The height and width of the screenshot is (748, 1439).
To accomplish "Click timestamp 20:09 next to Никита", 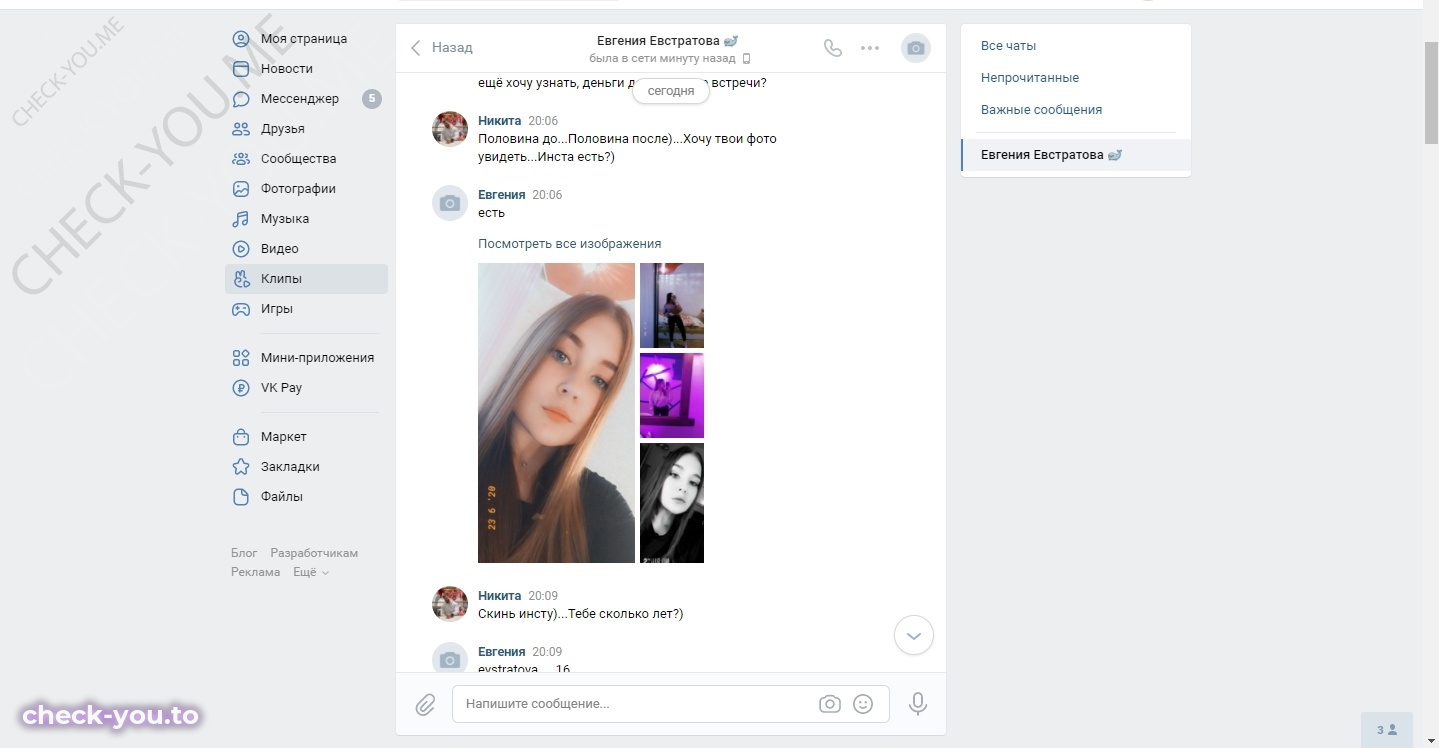I will click(543, 596).
